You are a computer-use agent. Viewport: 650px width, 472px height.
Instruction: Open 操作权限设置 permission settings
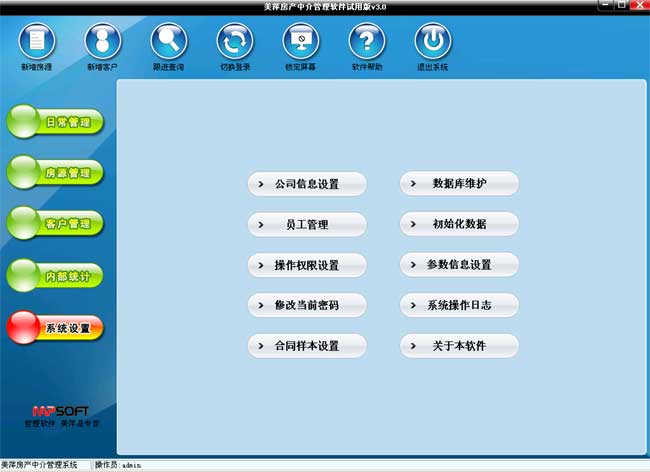[307, 265]
